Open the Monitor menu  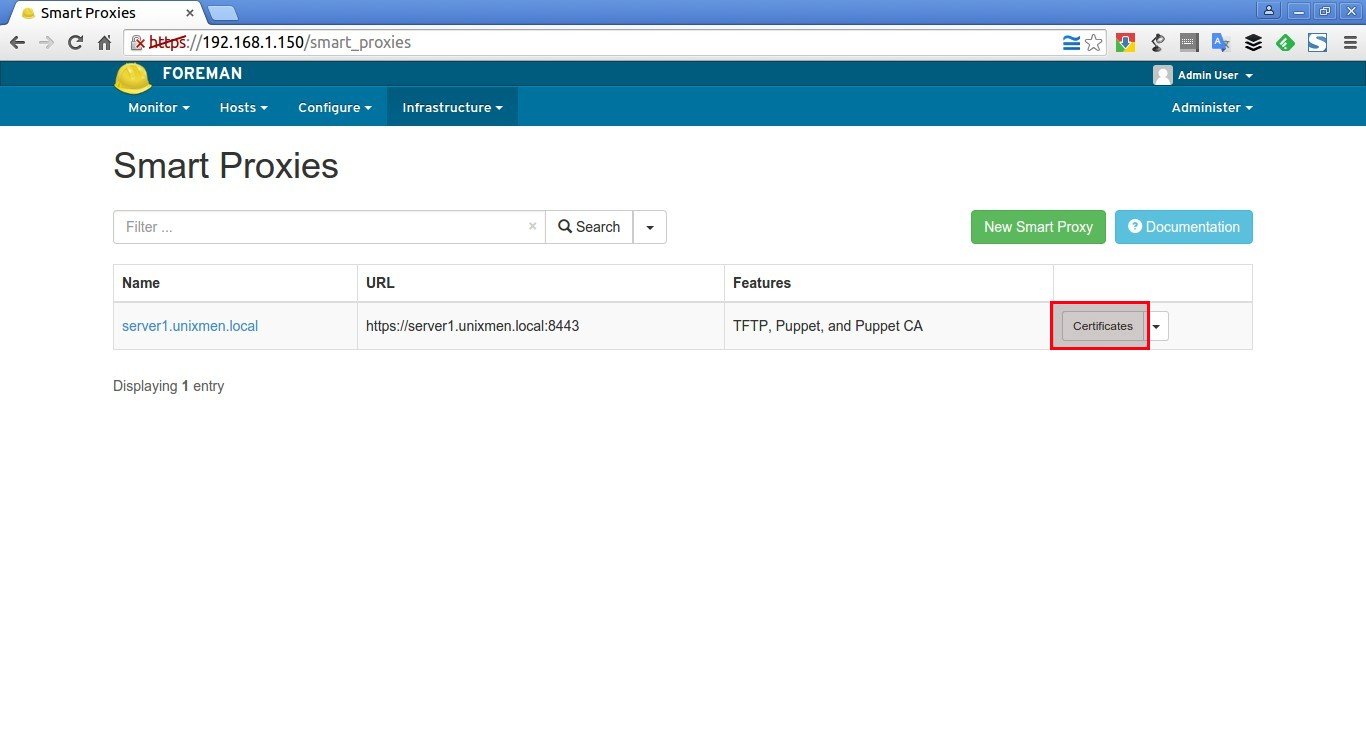(x=158, y=107)
